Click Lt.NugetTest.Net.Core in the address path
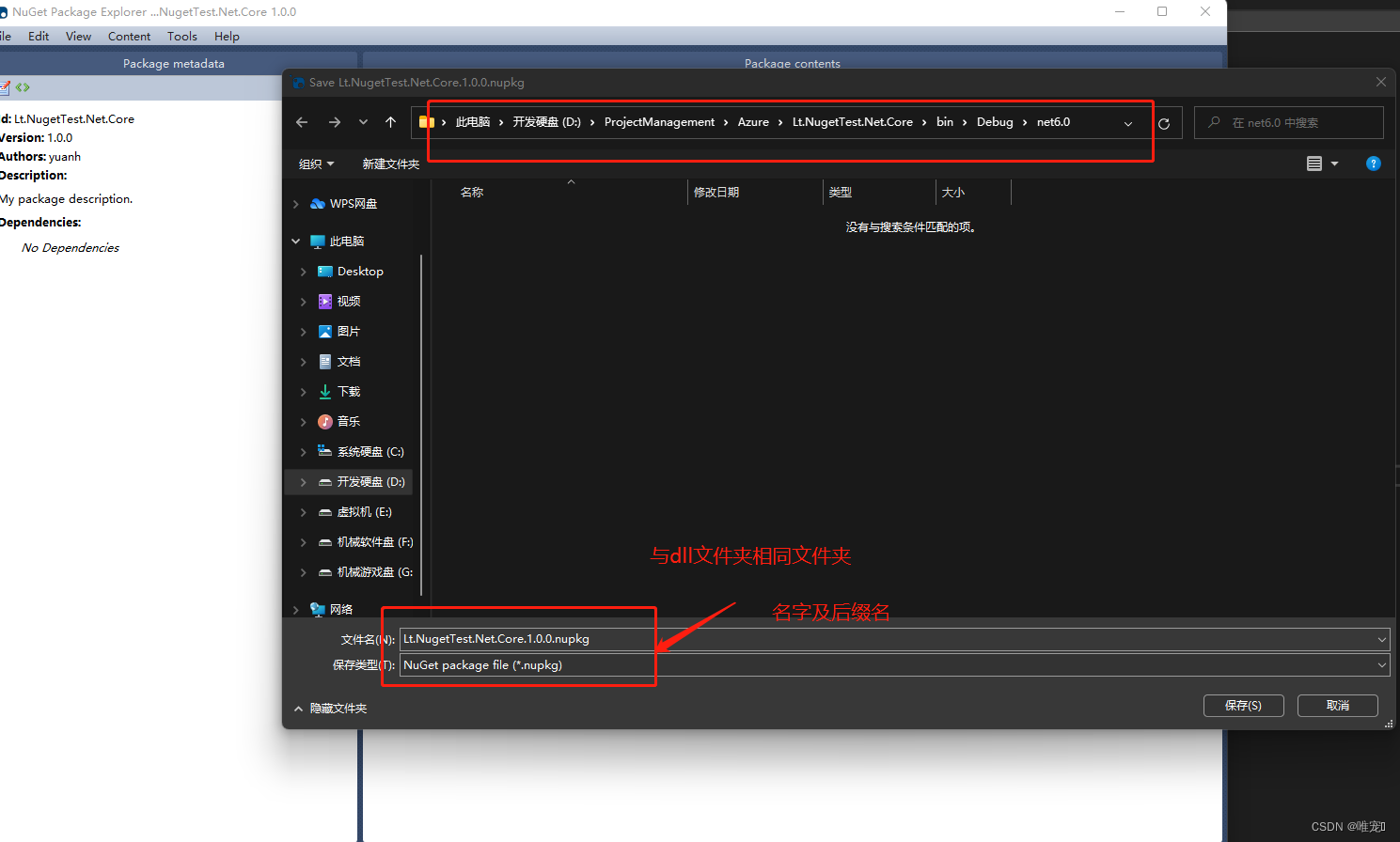Image resolution: width=1400 pixels, height=842 pixels. click(x=853, y=122)
